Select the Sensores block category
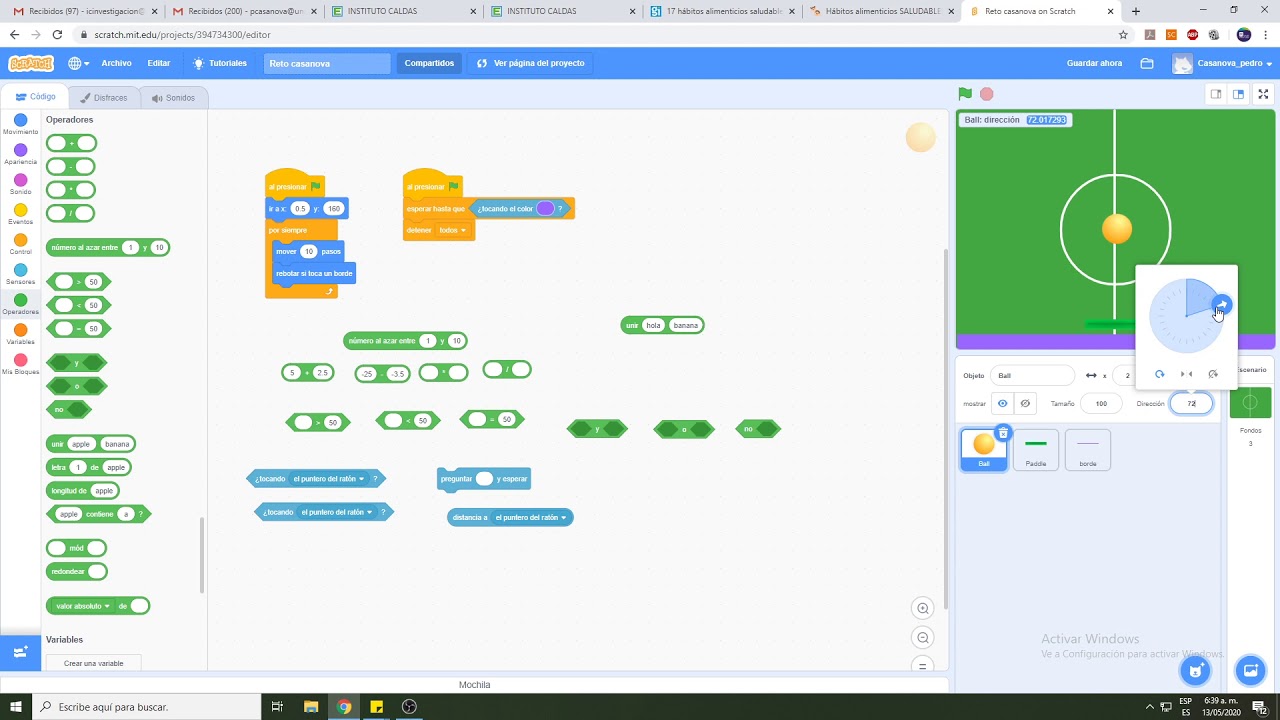1280x720 pixels. coord(20,275)
